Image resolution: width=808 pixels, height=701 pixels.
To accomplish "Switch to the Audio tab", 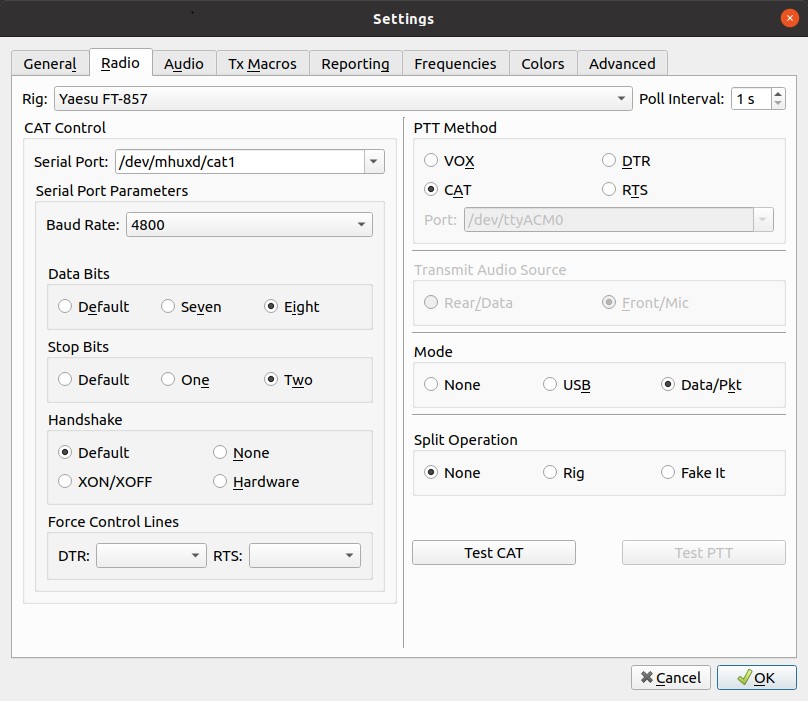I will pos(183,63).
